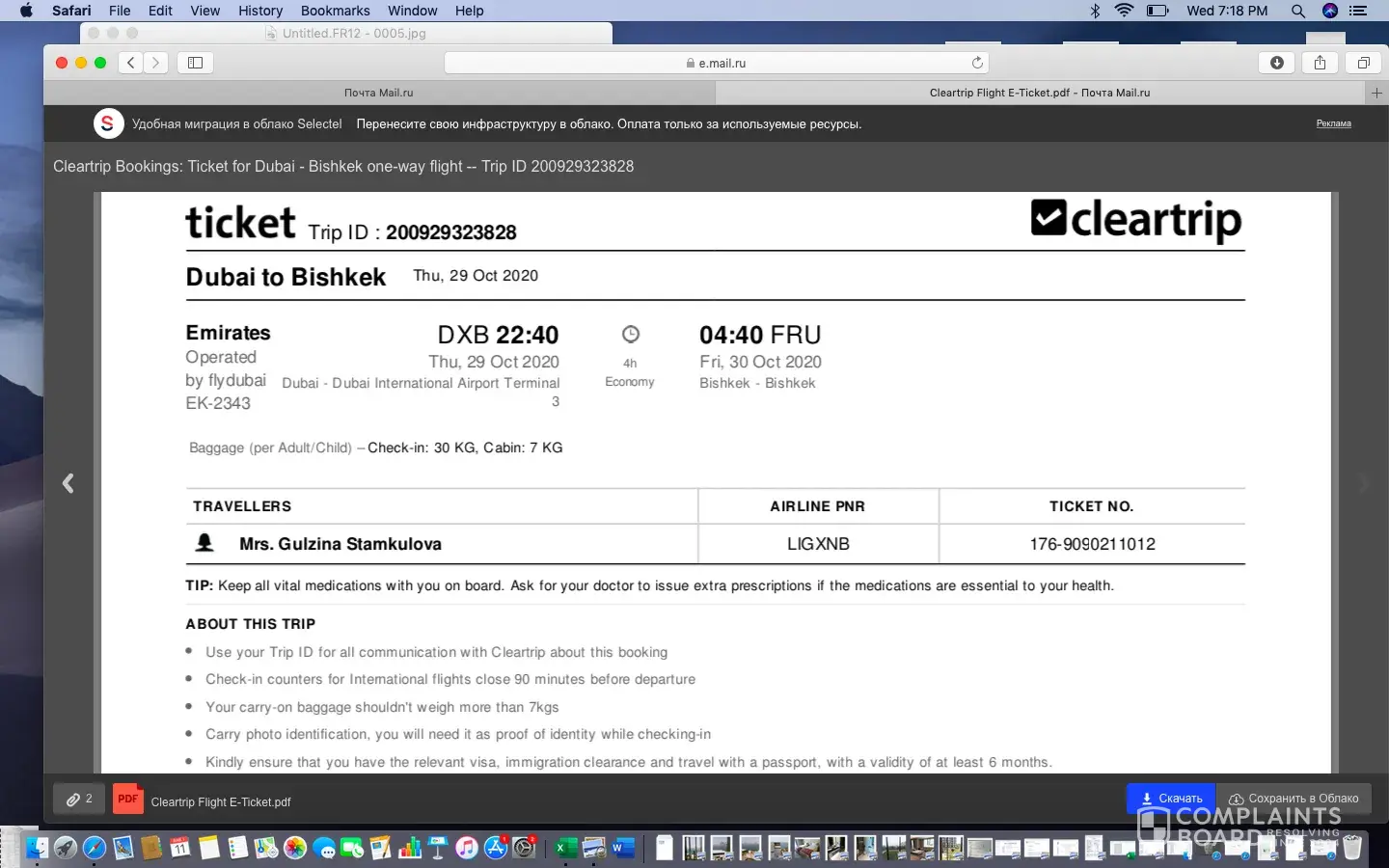This screenshot has height=868, width=1389.
Task: Open Safari's downloads button
Action: pos(1277,63)
